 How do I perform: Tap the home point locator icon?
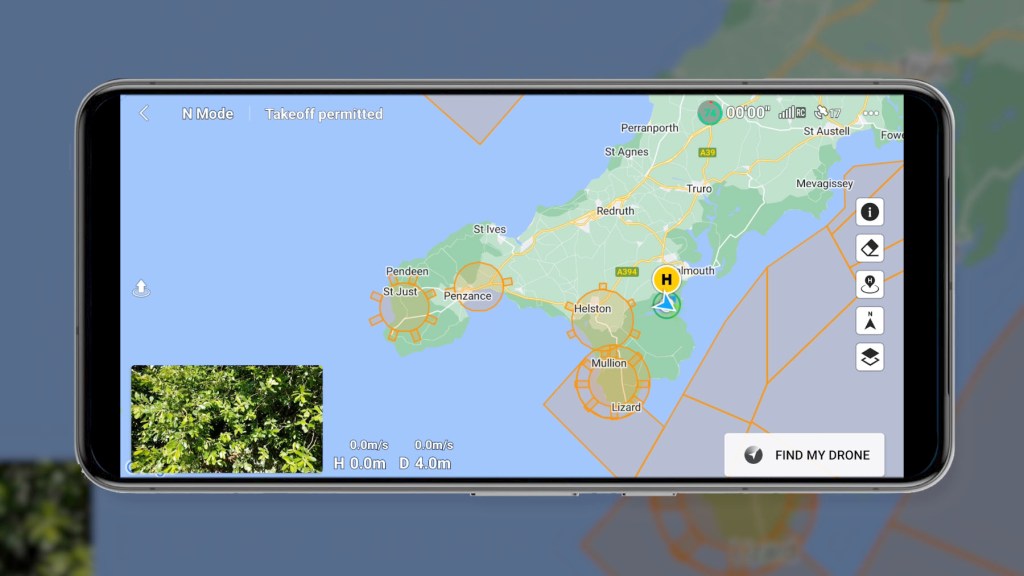[x=869, y=284]
